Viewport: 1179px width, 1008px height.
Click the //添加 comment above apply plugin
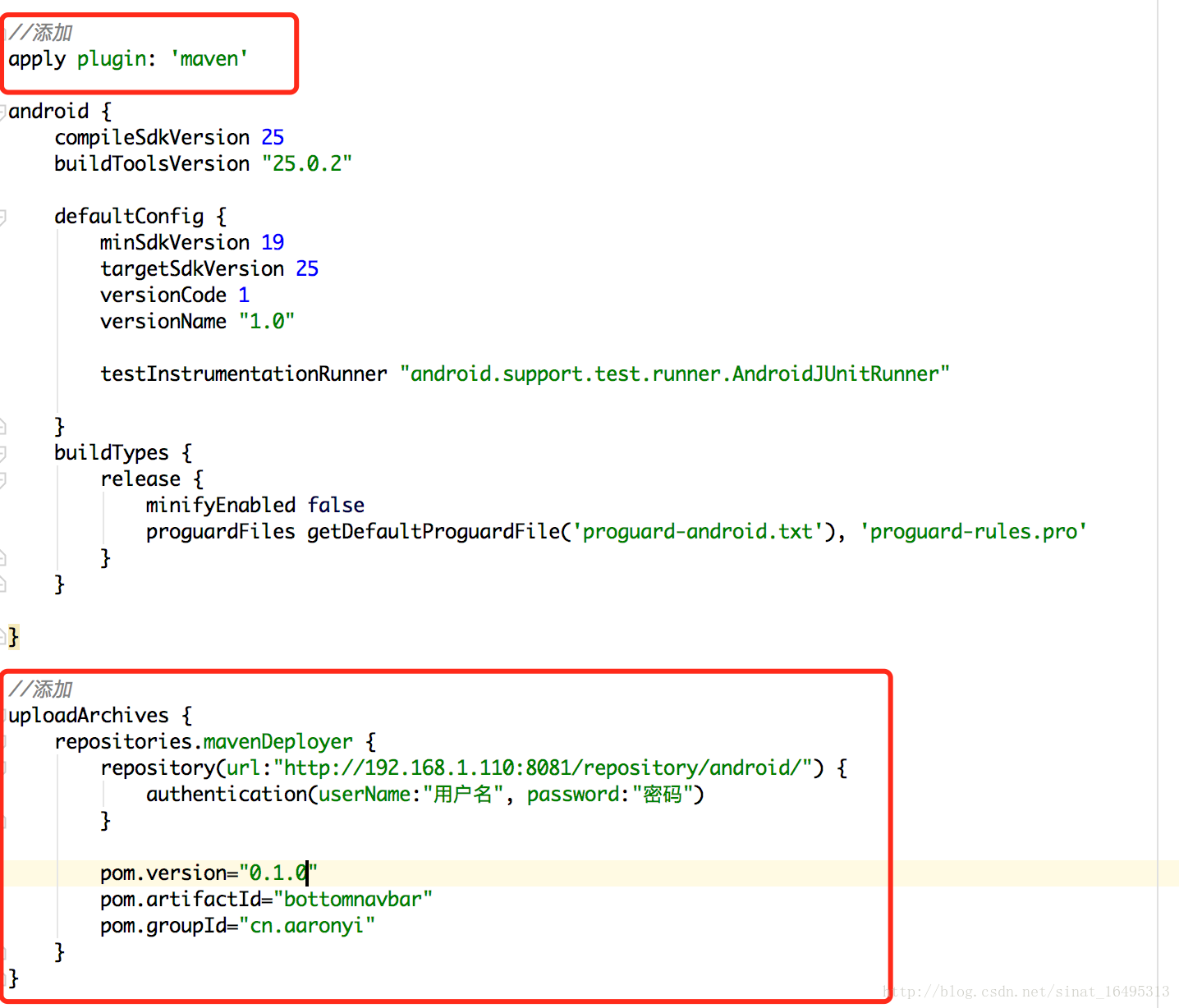coord(41,33)
